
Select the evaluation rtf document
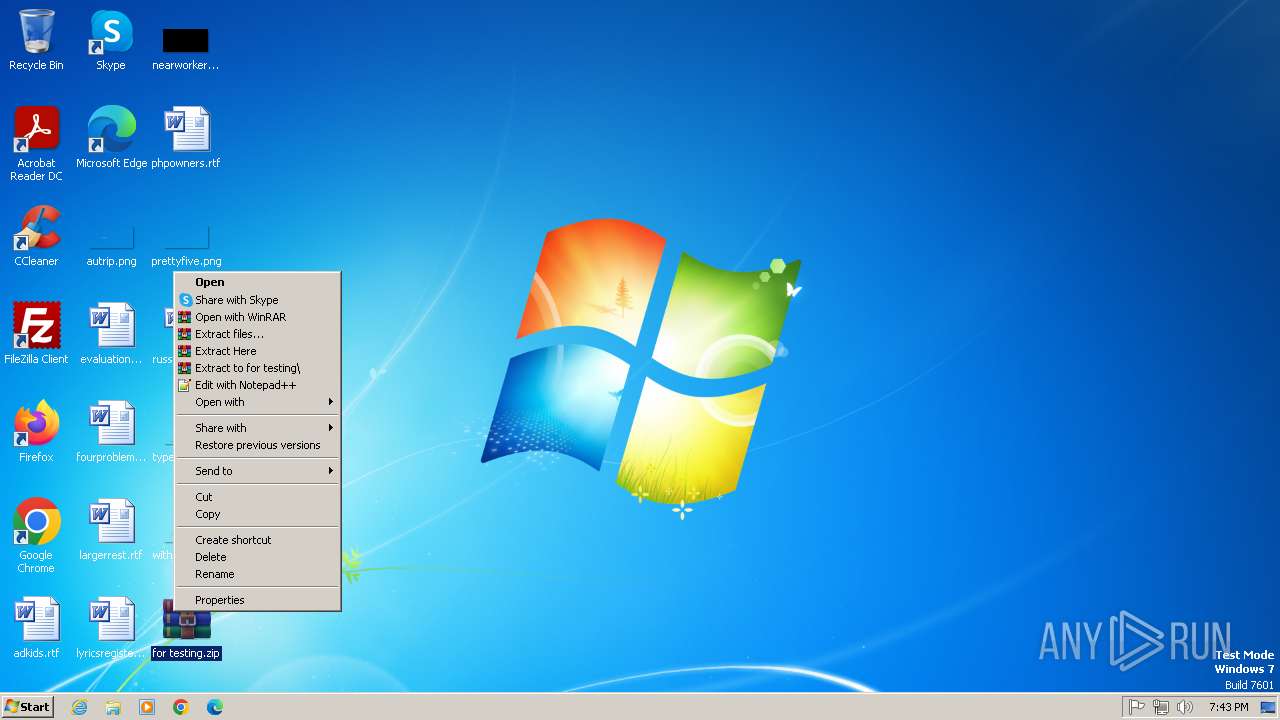111,333
